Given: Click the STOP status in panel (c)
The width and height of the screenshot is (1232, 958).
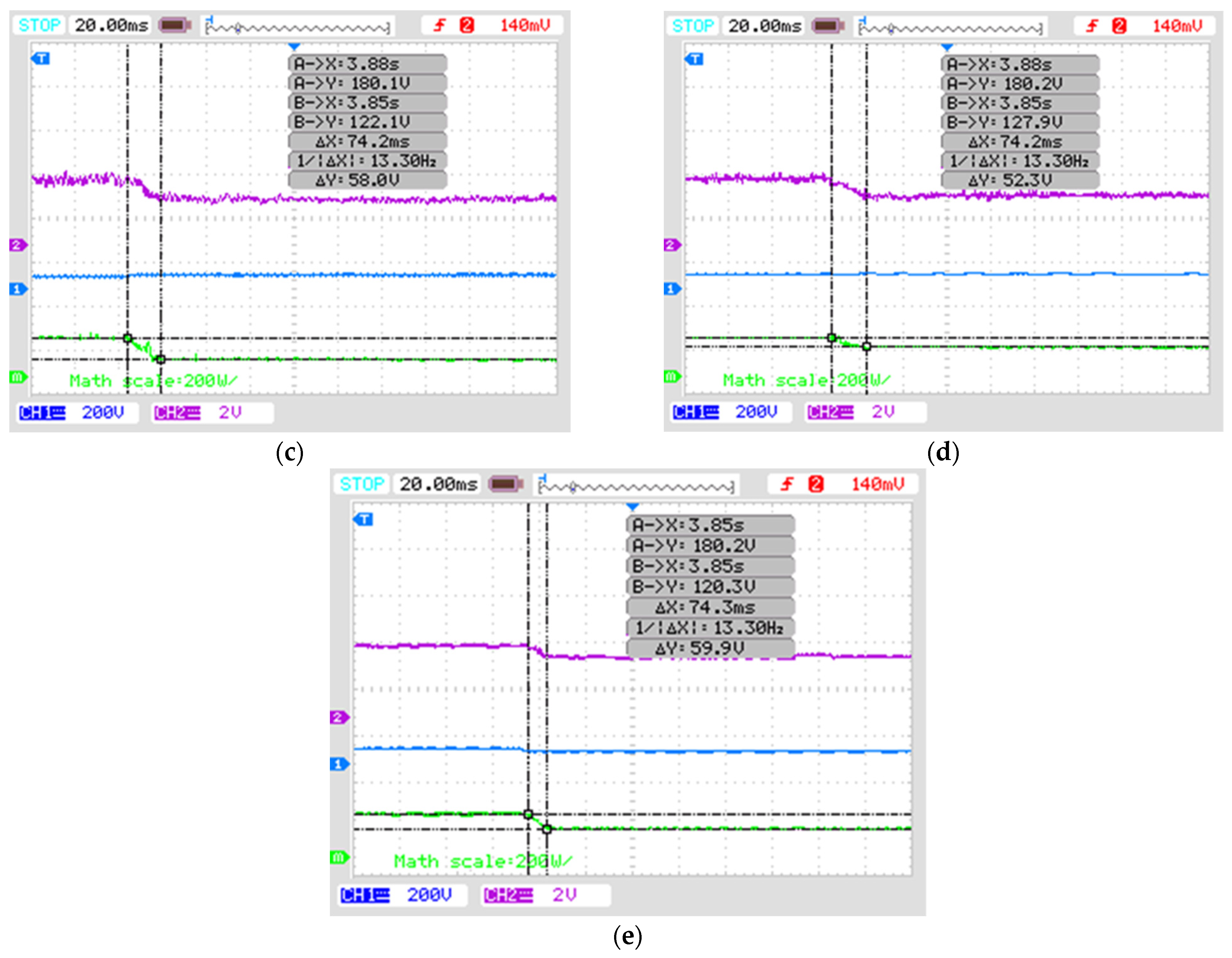Looking at the screenshot, I should pyautogui.click(x=39, y=25).
